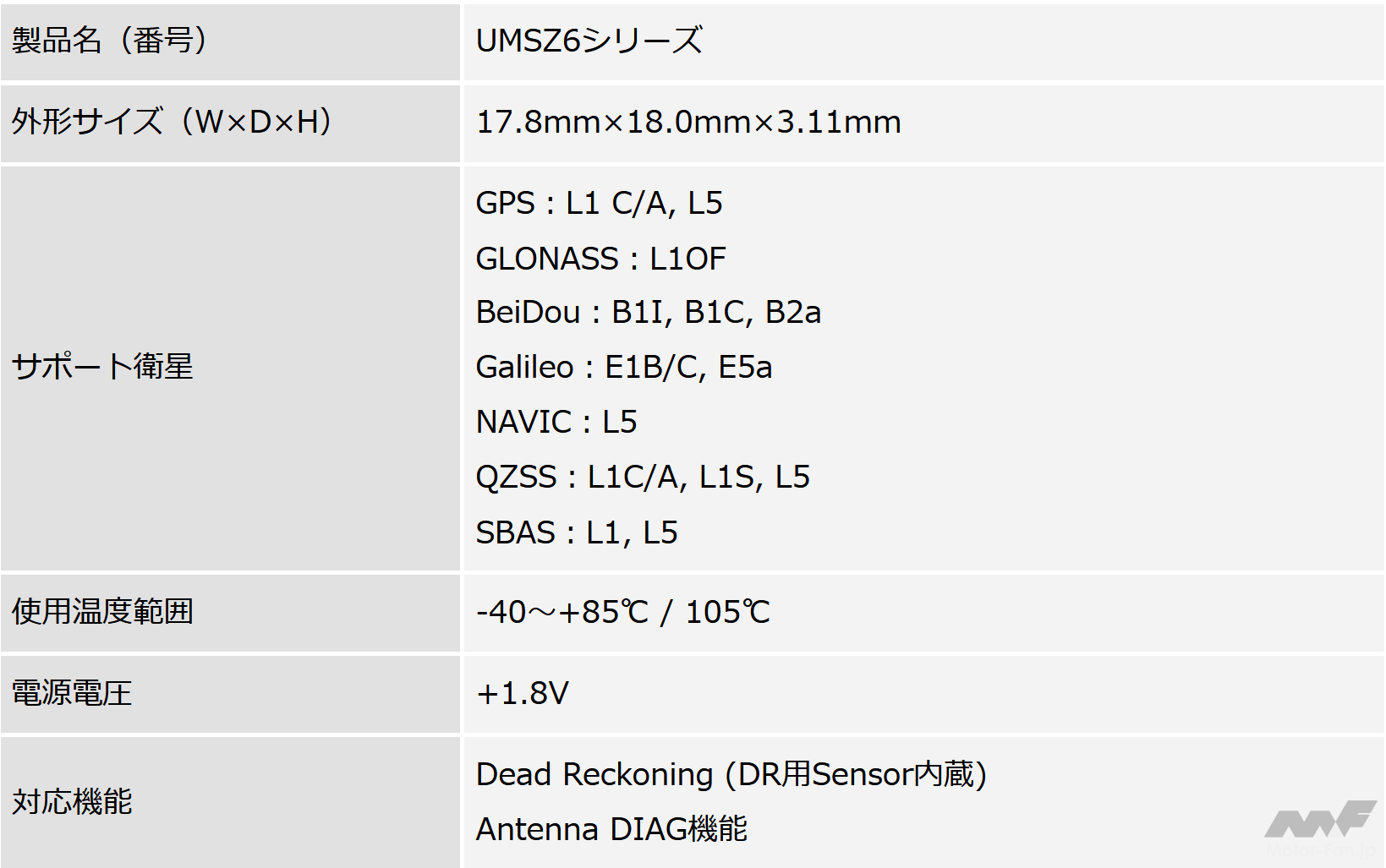Click the +1.8V voltage value

tap(523, 693)
